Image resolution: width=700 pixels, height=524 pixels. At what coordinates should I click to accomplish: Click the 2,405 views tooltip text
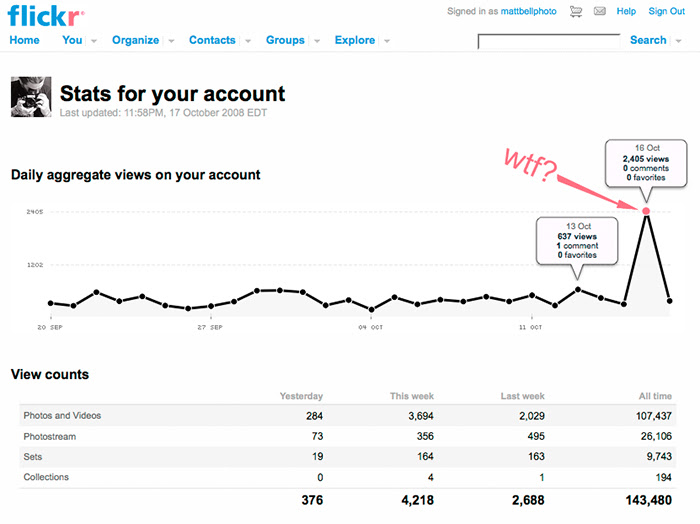(x=646, y=159)
